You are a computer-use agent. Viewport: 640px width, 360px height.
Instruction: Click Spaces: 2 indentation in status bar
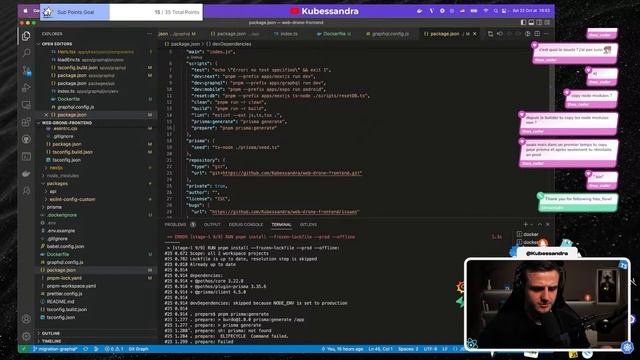click(408, 349)
